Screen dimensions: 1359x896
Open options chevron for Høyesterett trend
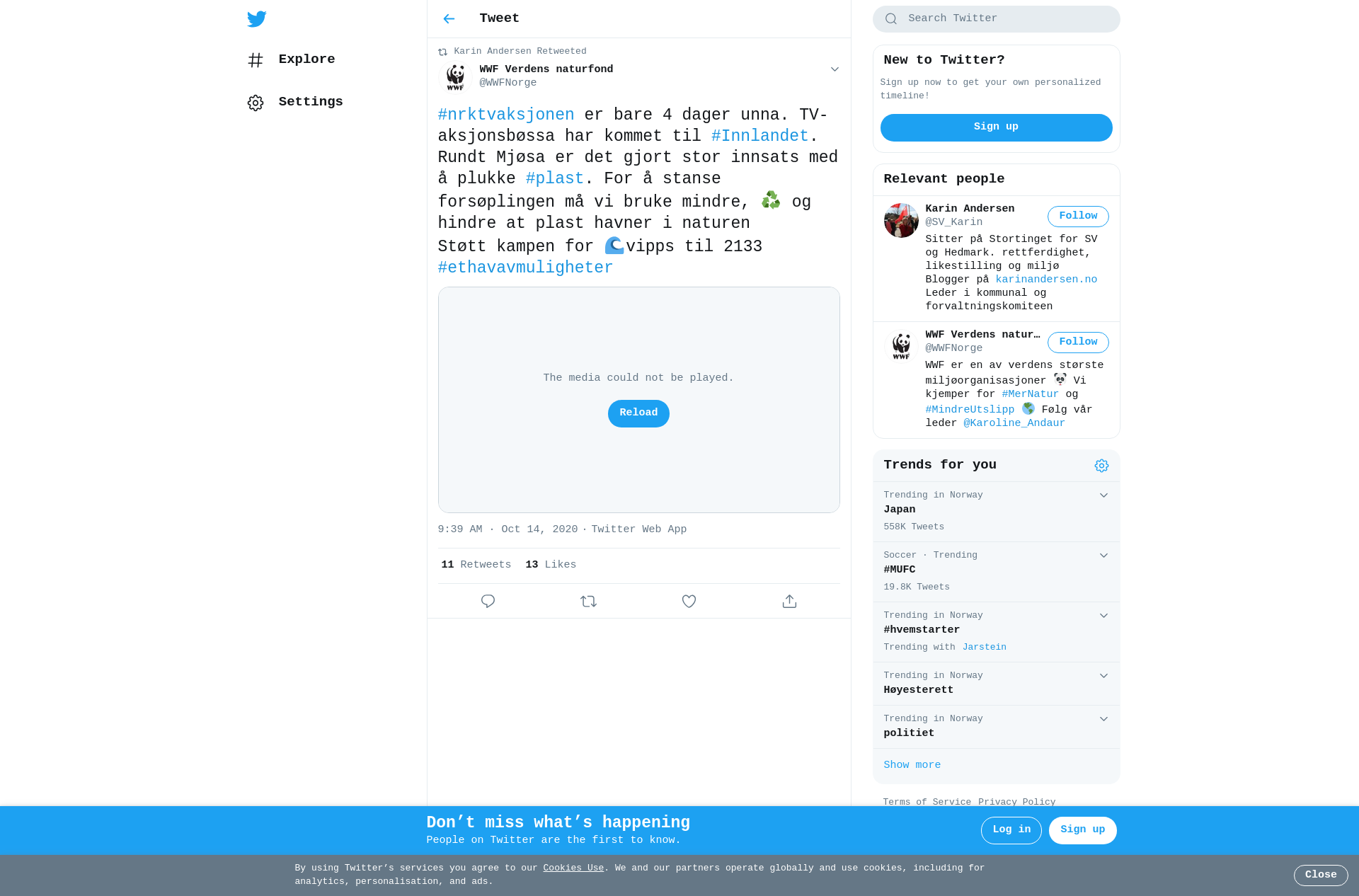(1103, 676)
